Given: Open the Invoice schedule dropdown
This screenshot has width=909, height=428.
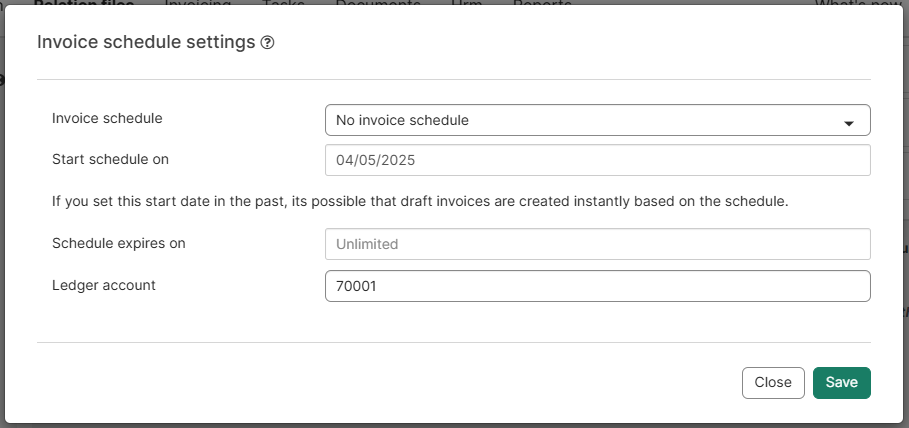Looking at the screenshot, I should [x=597, y=120].
